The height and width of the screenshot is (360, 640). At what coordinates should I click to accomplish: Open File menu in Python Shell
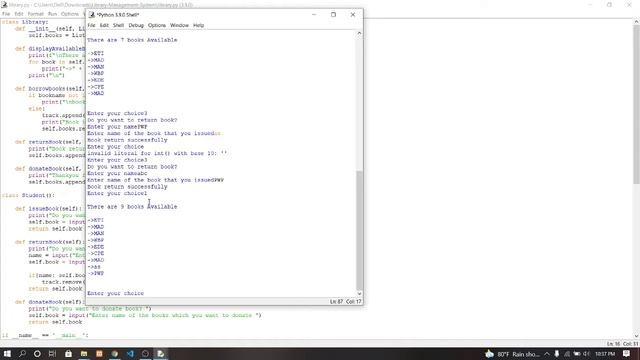click(91, 25)
